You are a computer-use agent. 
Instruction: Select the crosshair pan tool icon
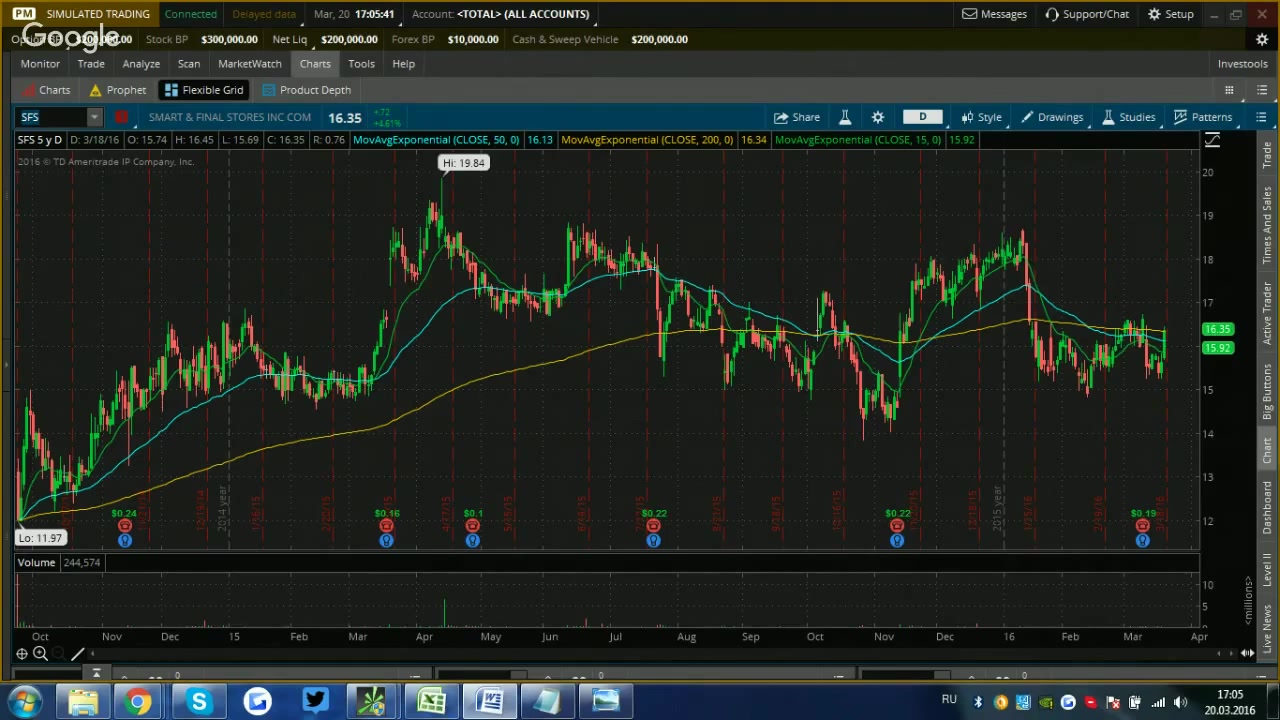[22, 654]
